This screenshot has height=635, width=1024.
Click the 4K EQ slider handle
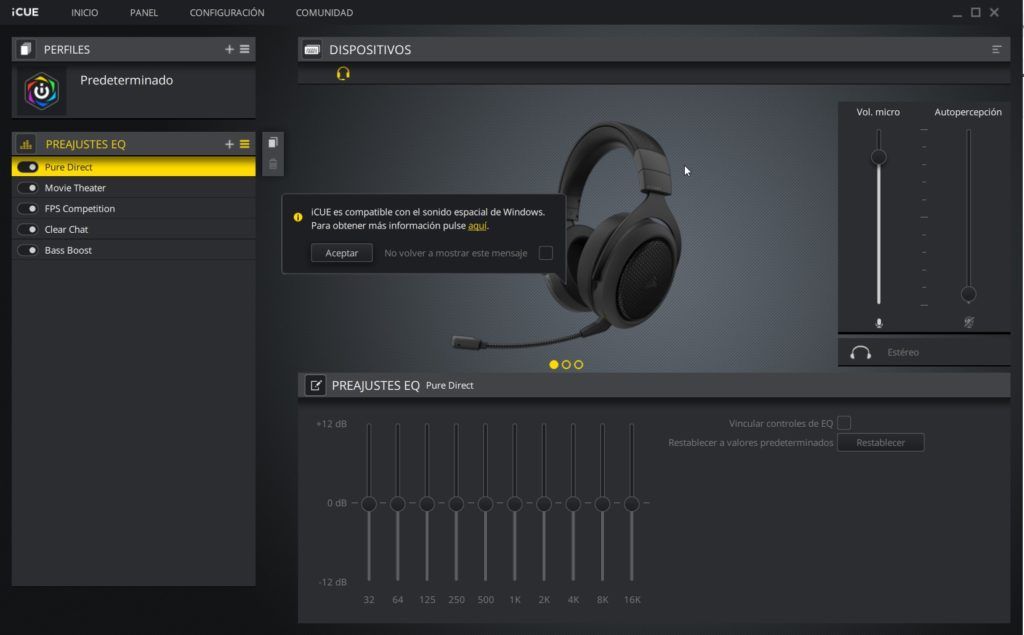click(573, 504)
